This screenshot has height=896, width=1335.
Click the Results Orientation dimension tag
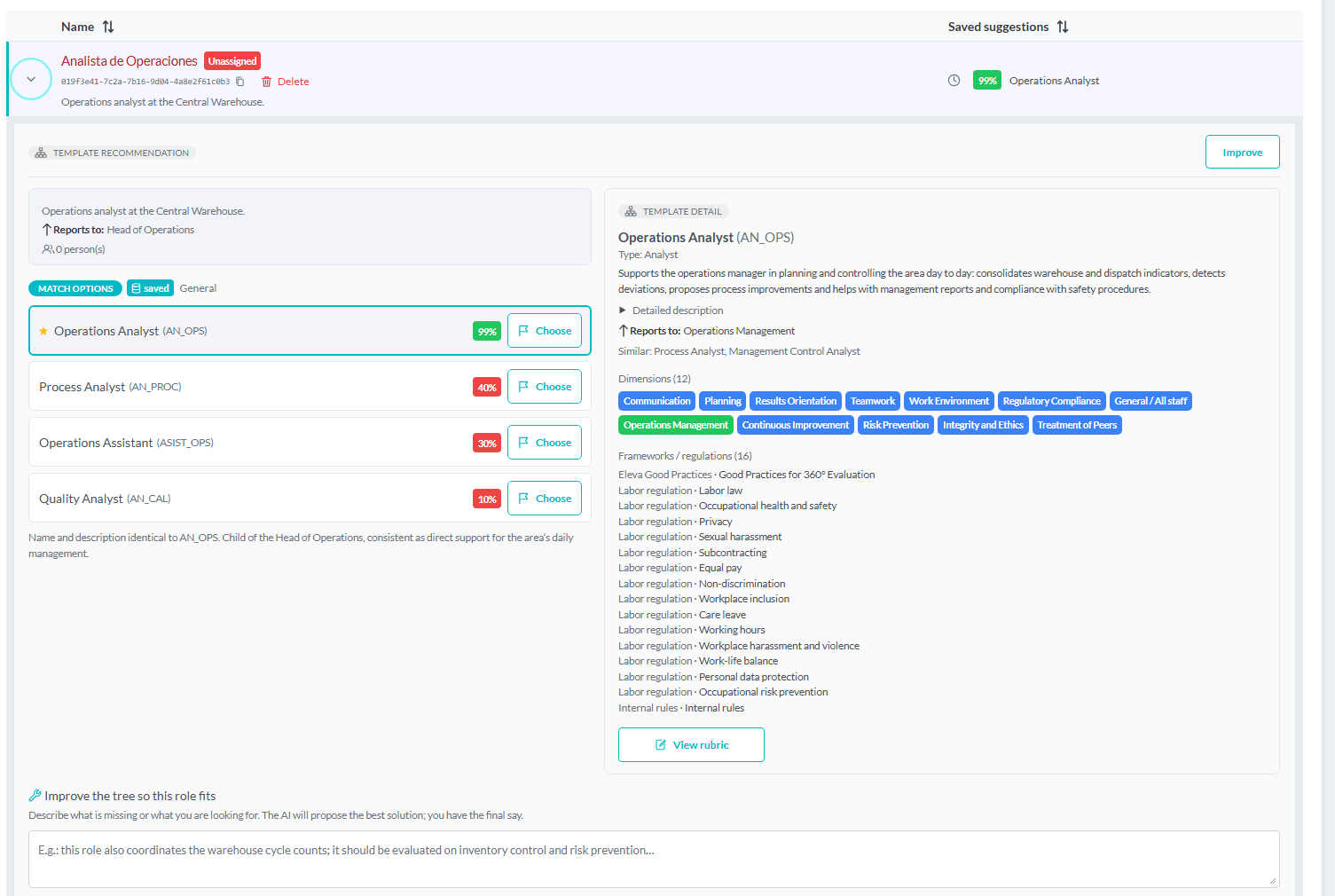click(x=796, y=401)
